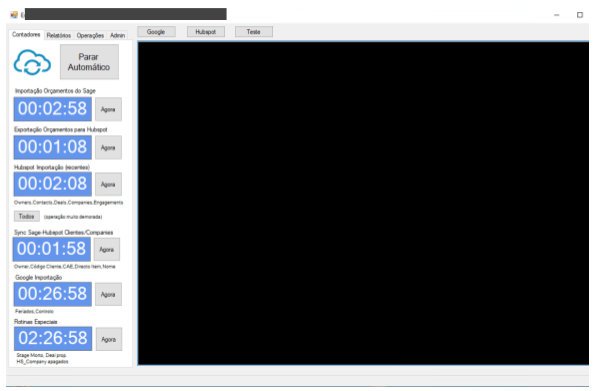Run Importação Orçamentos do Sage Agora
Screen dimensions: 603x391
[x=108, y=109]
